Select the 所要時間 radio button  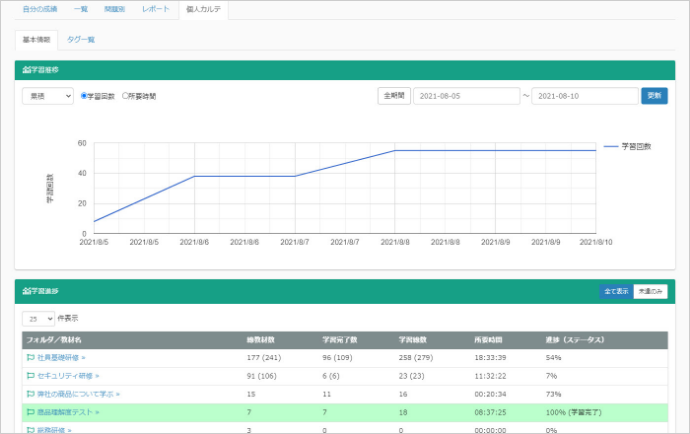(x=125, y=96)
